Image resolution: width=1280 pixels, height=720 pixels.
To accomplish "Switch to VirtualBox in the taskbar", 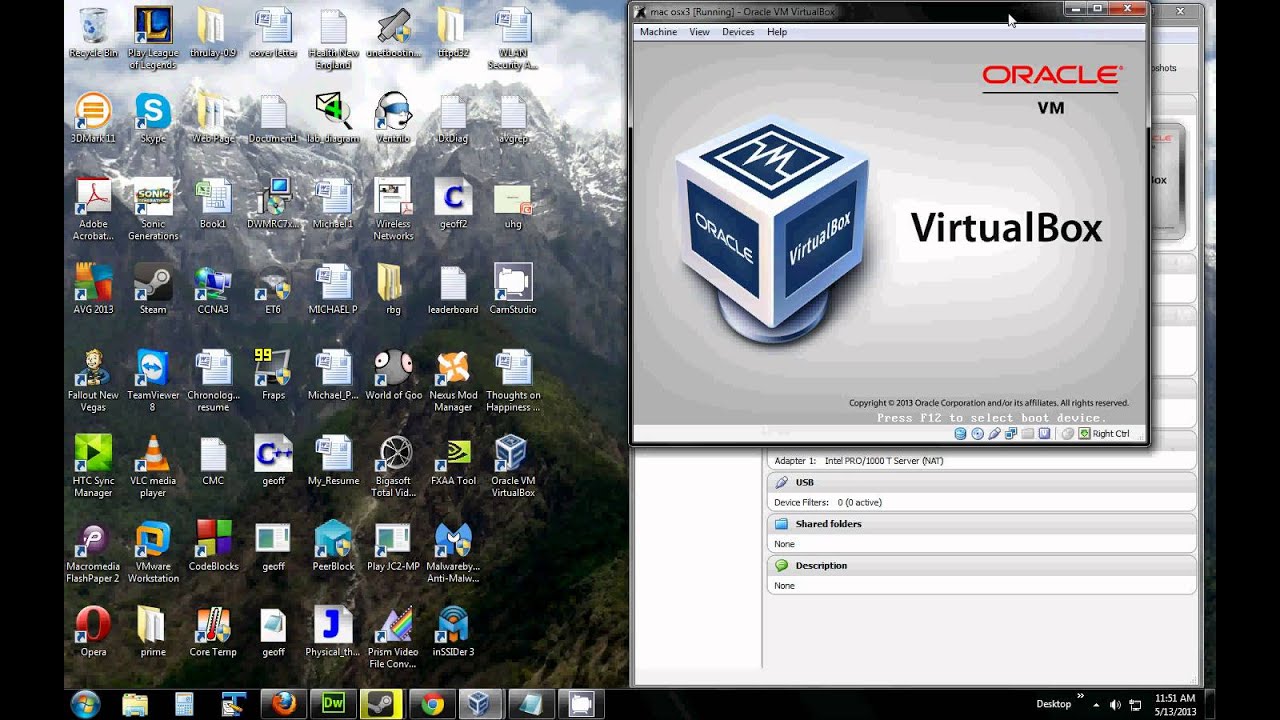I will coord(481,704).
